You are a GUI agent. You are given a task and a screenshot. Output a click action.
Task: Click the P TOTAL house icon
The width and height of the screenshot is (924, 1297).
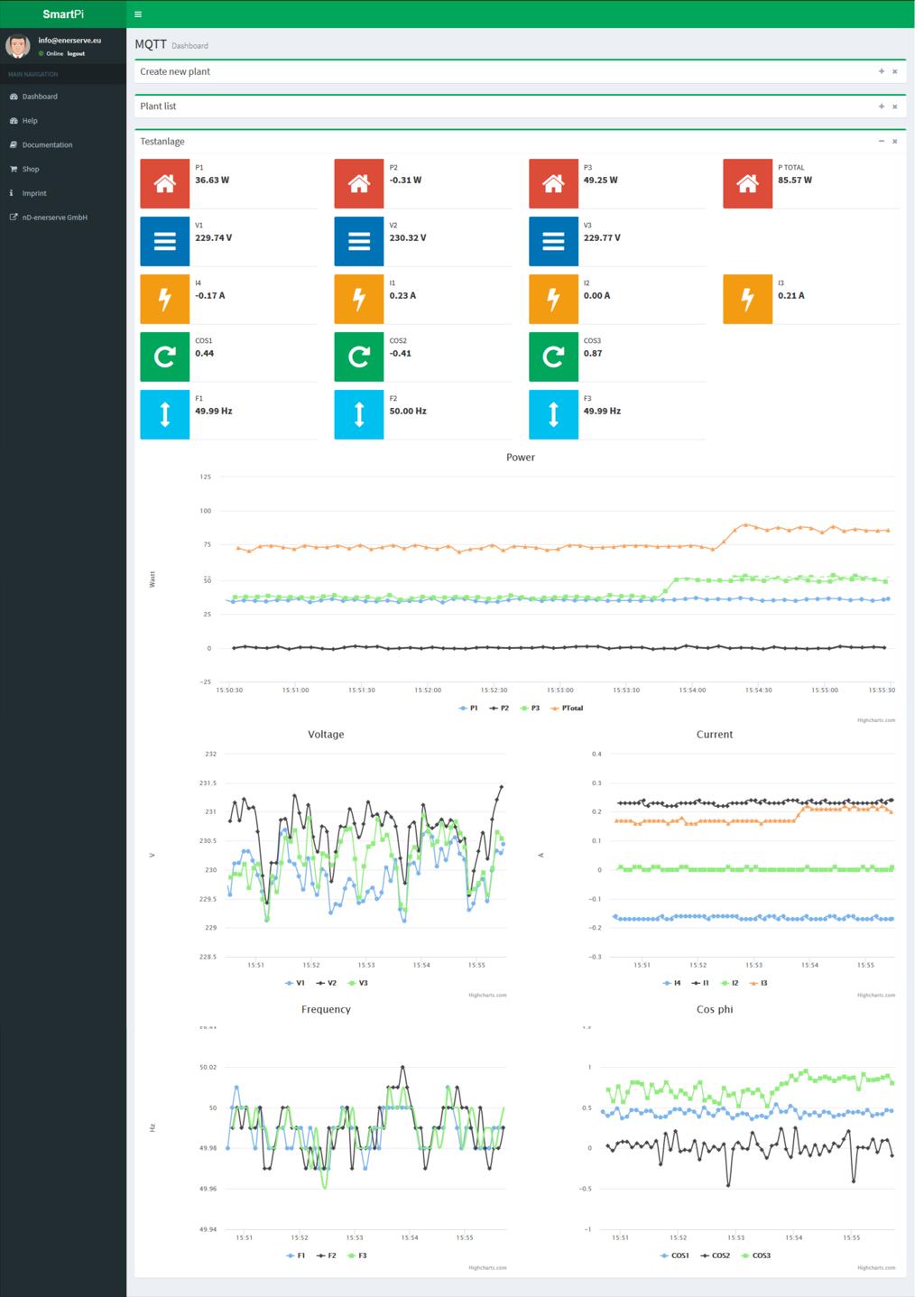pyautogui.click(x=747, y=184)
